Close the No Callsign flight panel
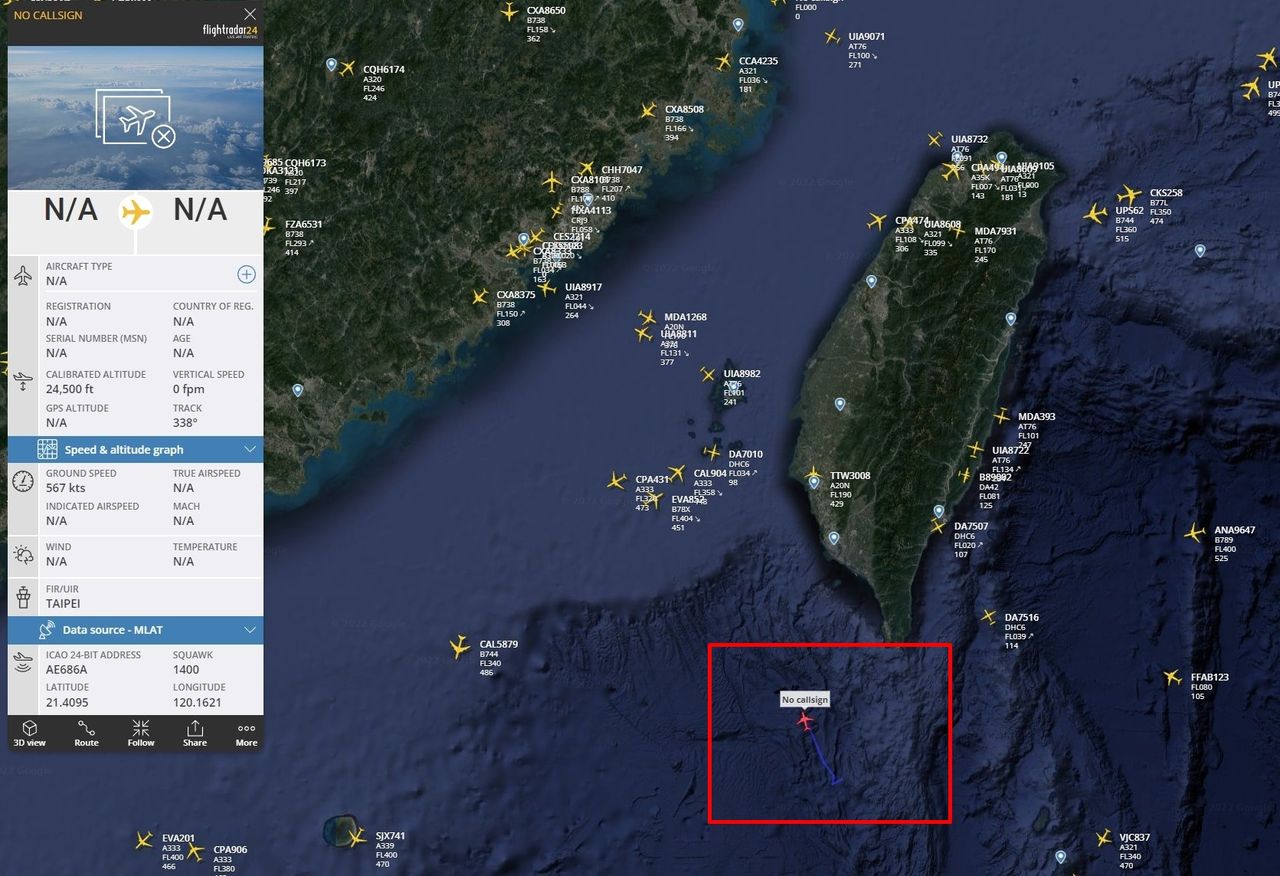1280x876 pixels. click(x=250, y=14)
